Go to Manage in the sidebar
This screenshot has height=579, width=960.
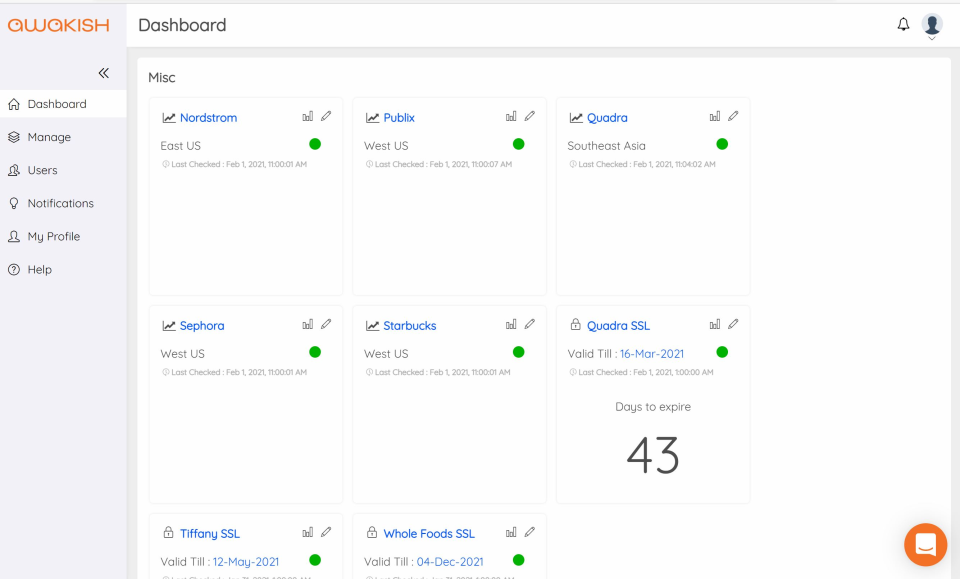pyautogui.click(x=49, y=137)
